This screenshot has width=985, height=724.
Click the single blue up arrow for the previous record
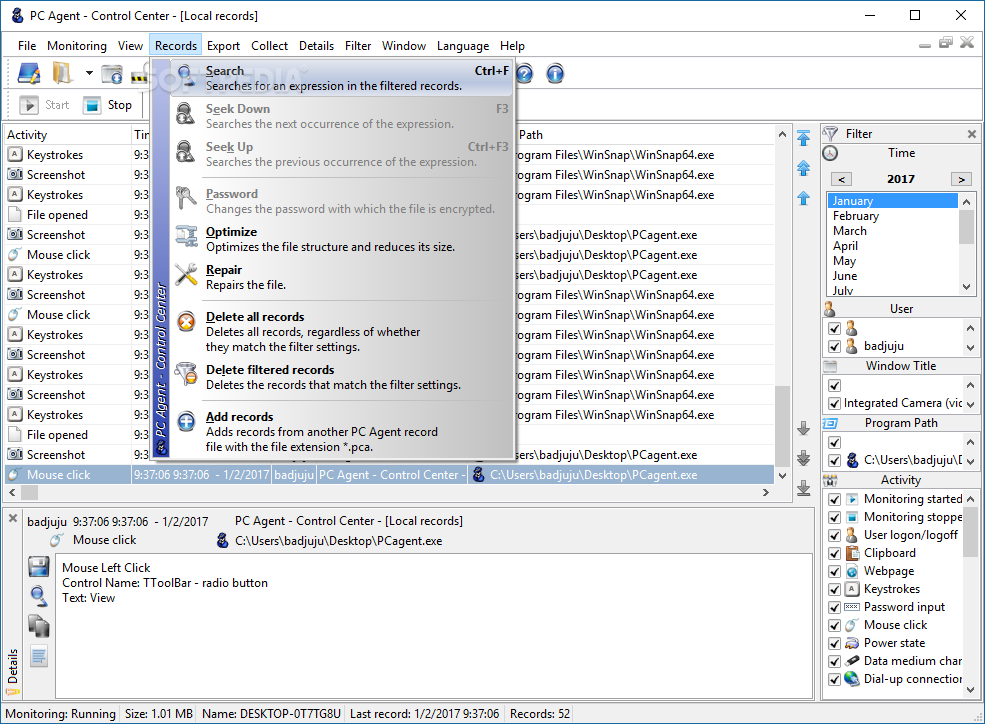coord(803,198)
